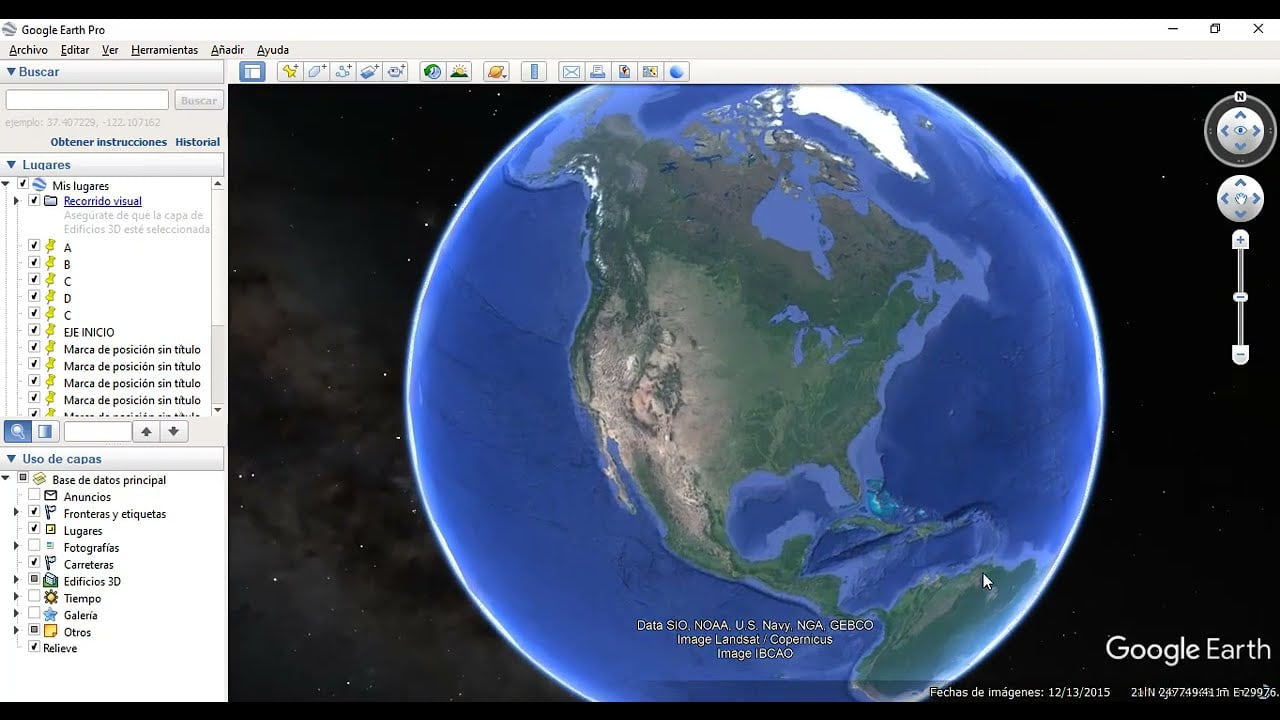Click the eye Look joystick control
This screenshot has height=720, width=1280.
coord(1240,131)
